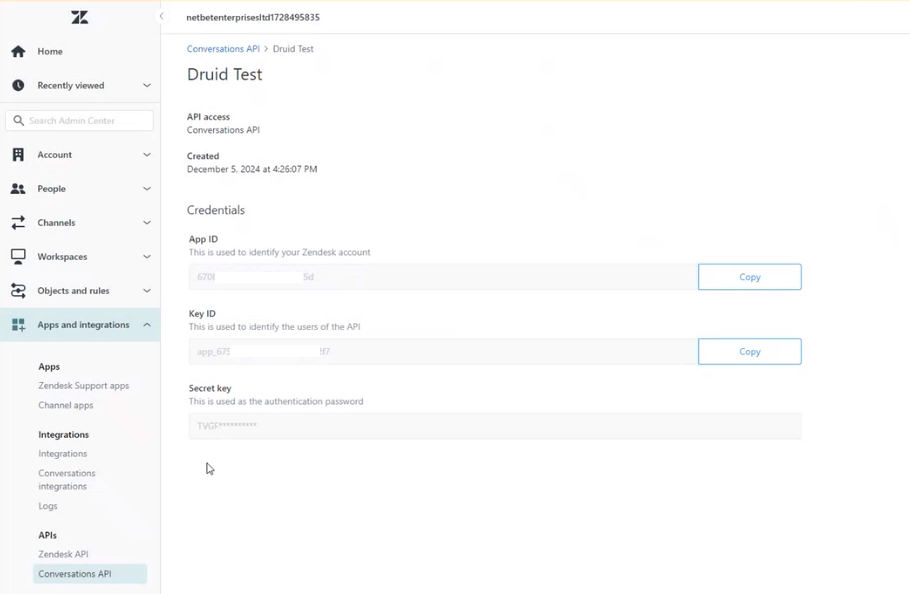Image resolution: width=910 pixels, height=594 pixels.
Task: Open Zendesk Support apps page
Action: (83, 385)
